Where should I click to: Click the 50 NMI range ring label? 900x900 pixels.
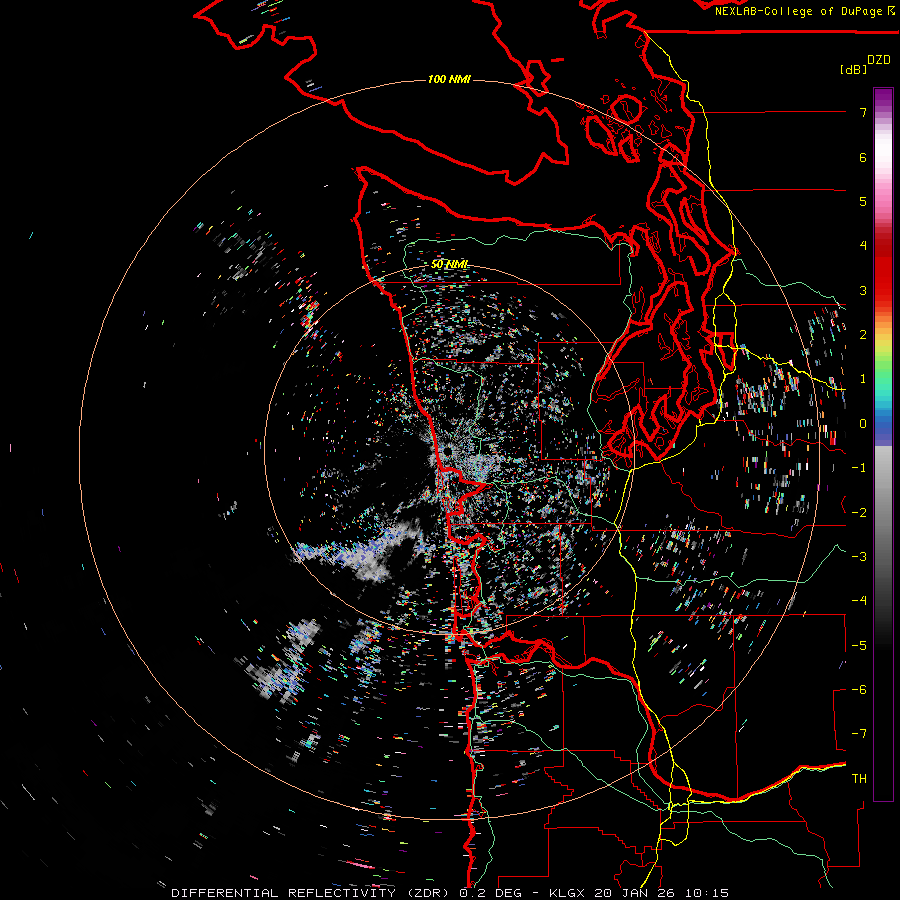click(449, 265)
